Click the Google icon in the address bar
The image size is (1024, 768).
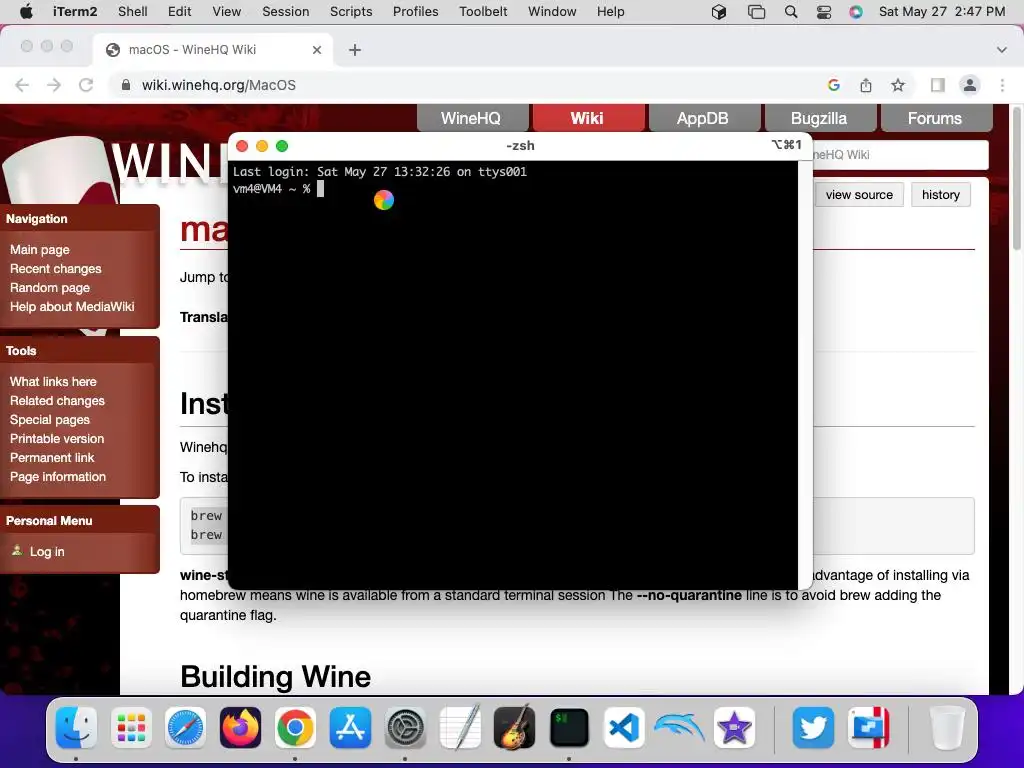tap(833, 85)
